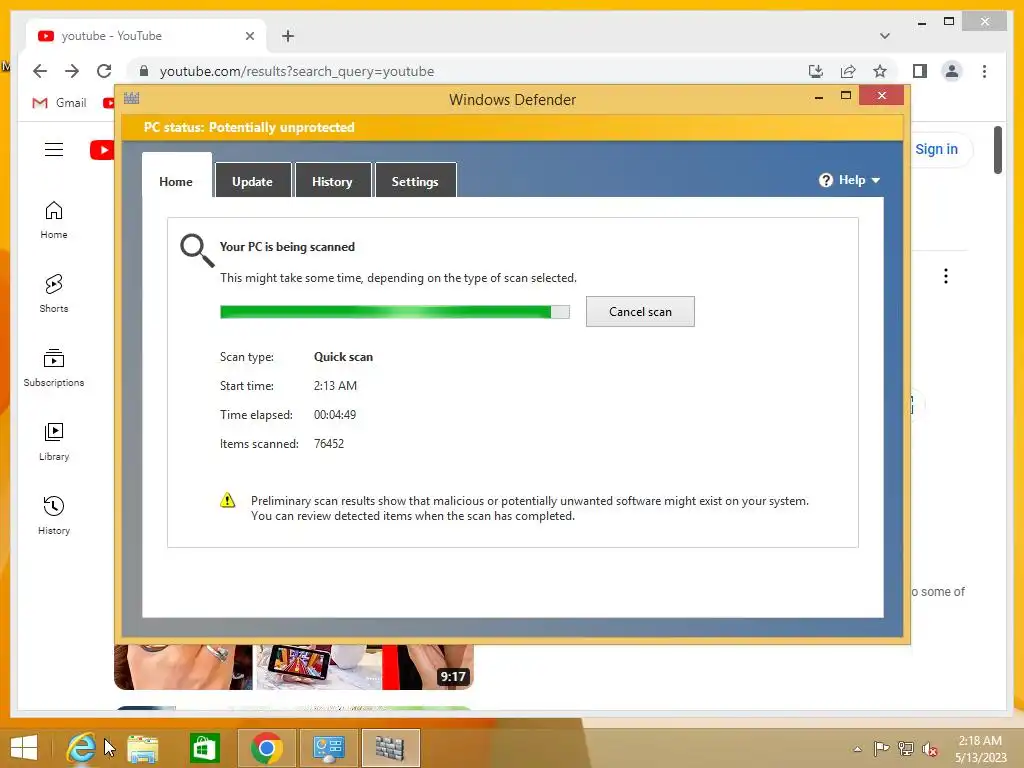Image resolution: width=1024 pixels, height=768 pixels.
Task: Open the Settings tab in Windows Defender
Action: 415,180
